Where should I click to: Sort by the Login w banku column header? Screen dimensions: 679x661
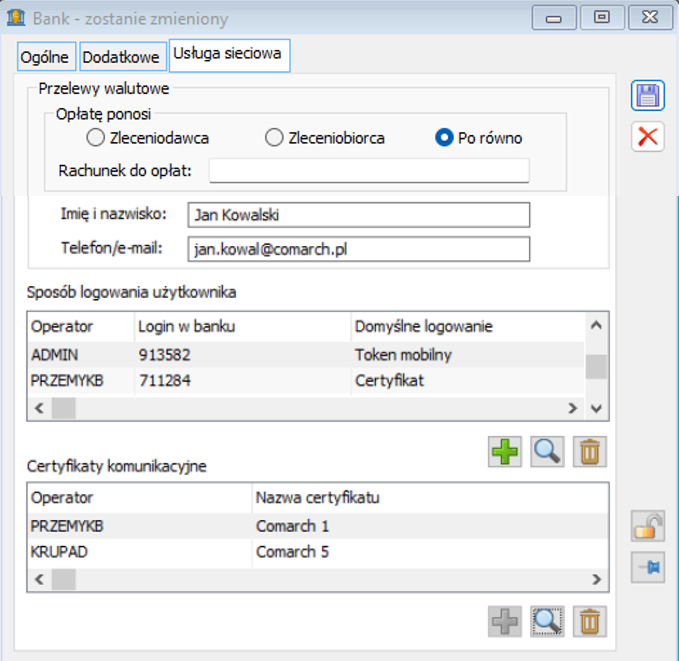(x=242, y=326)
